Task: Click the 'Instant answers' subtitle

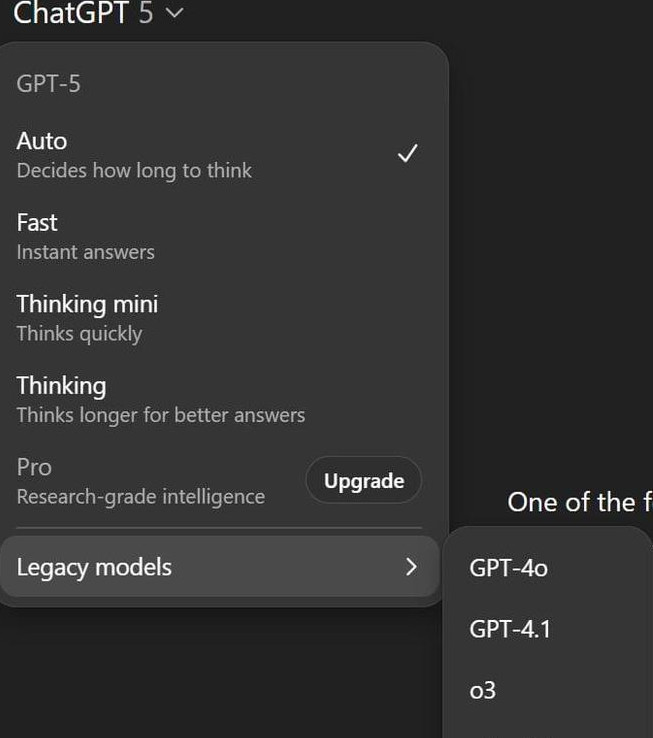Action: 85,252
